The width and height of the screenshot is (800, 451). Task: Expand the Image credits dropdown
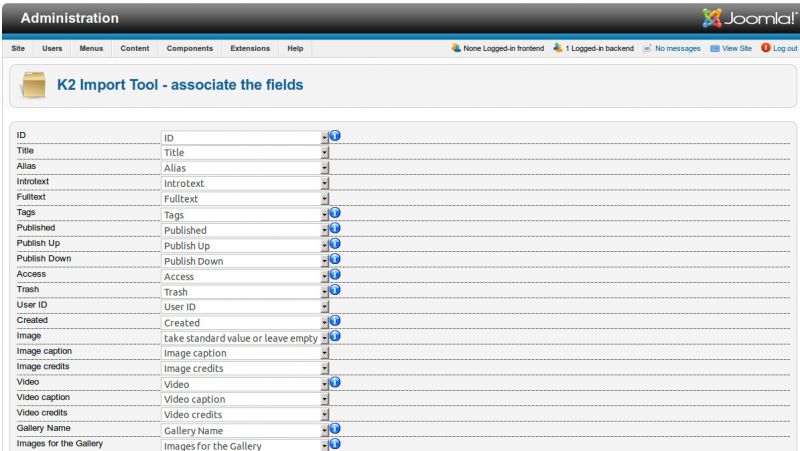point(245,368)
